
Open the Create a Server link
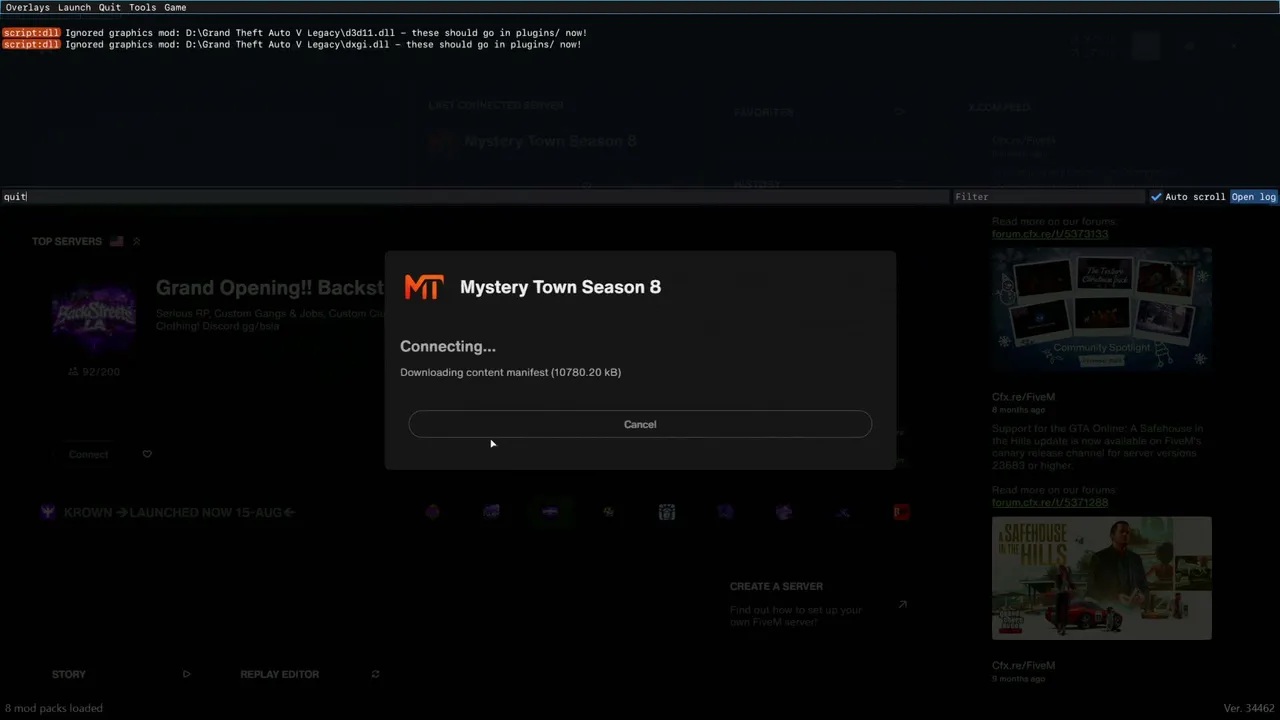pyautogui.click(x=776, y=586)
